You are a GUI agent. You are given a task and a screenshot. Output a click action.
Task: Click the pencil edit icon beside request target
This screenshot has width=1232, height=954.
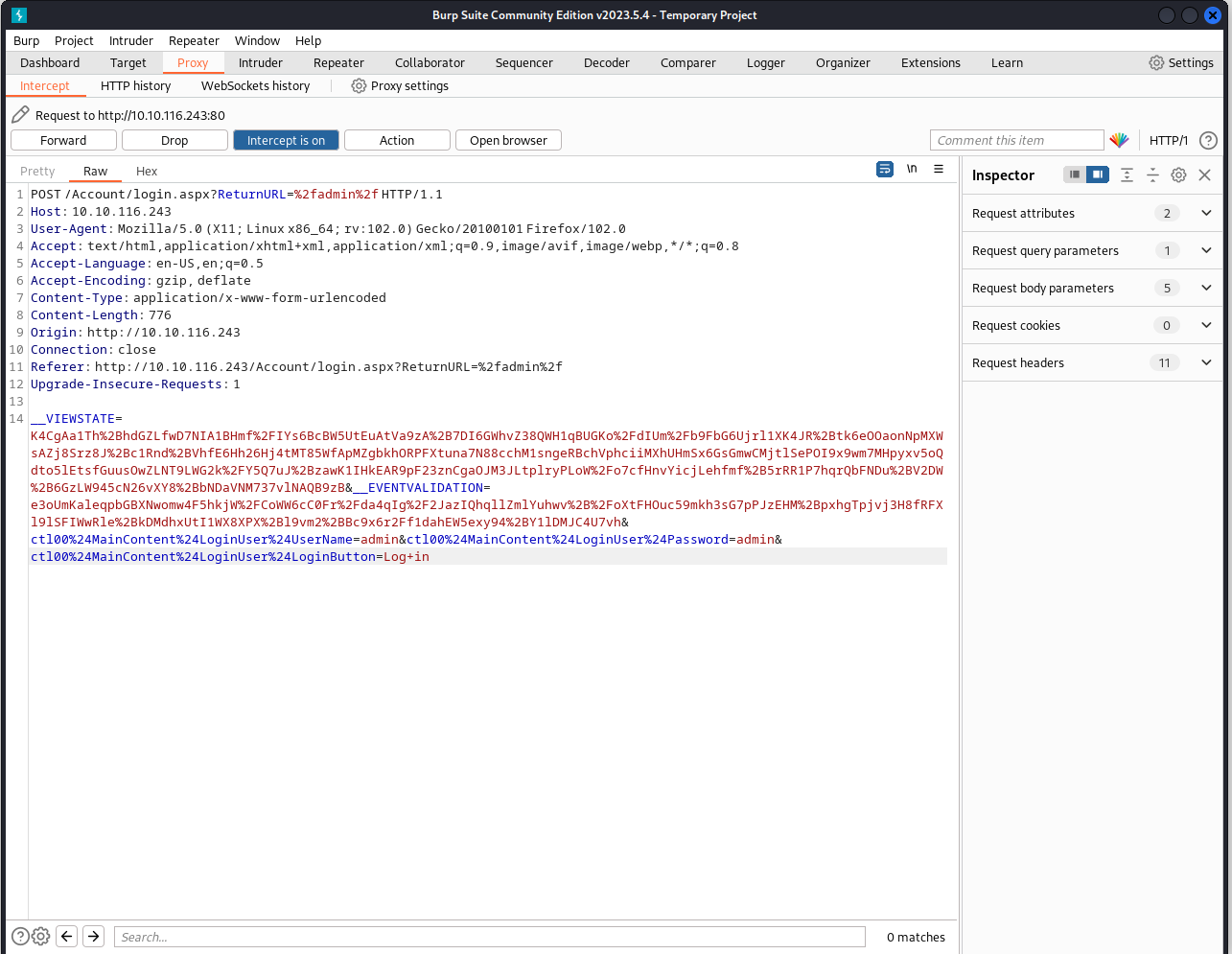tap(20, 115)
